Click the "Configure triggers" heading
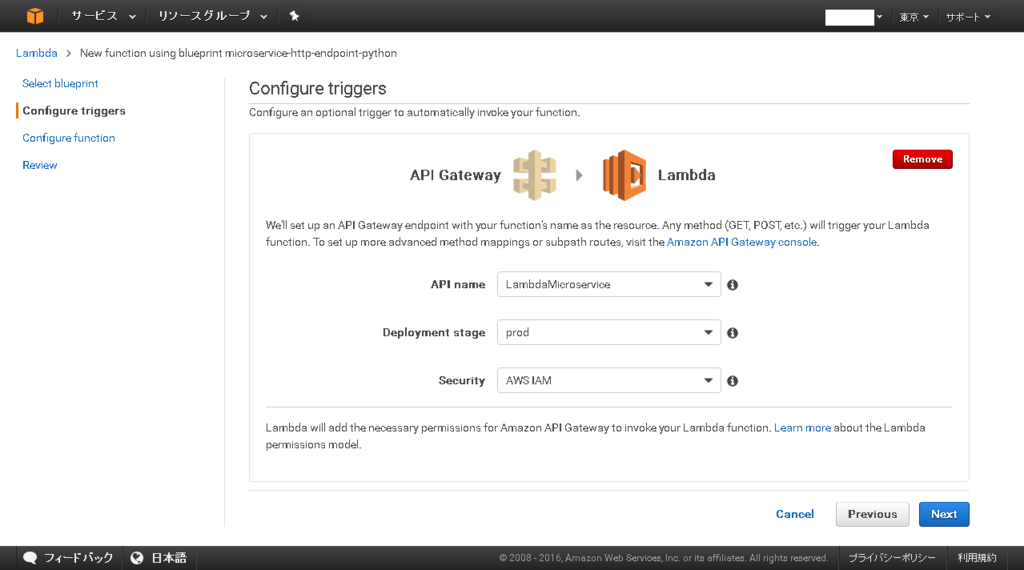The image size is (1024, 570). (x=317, y=88)
